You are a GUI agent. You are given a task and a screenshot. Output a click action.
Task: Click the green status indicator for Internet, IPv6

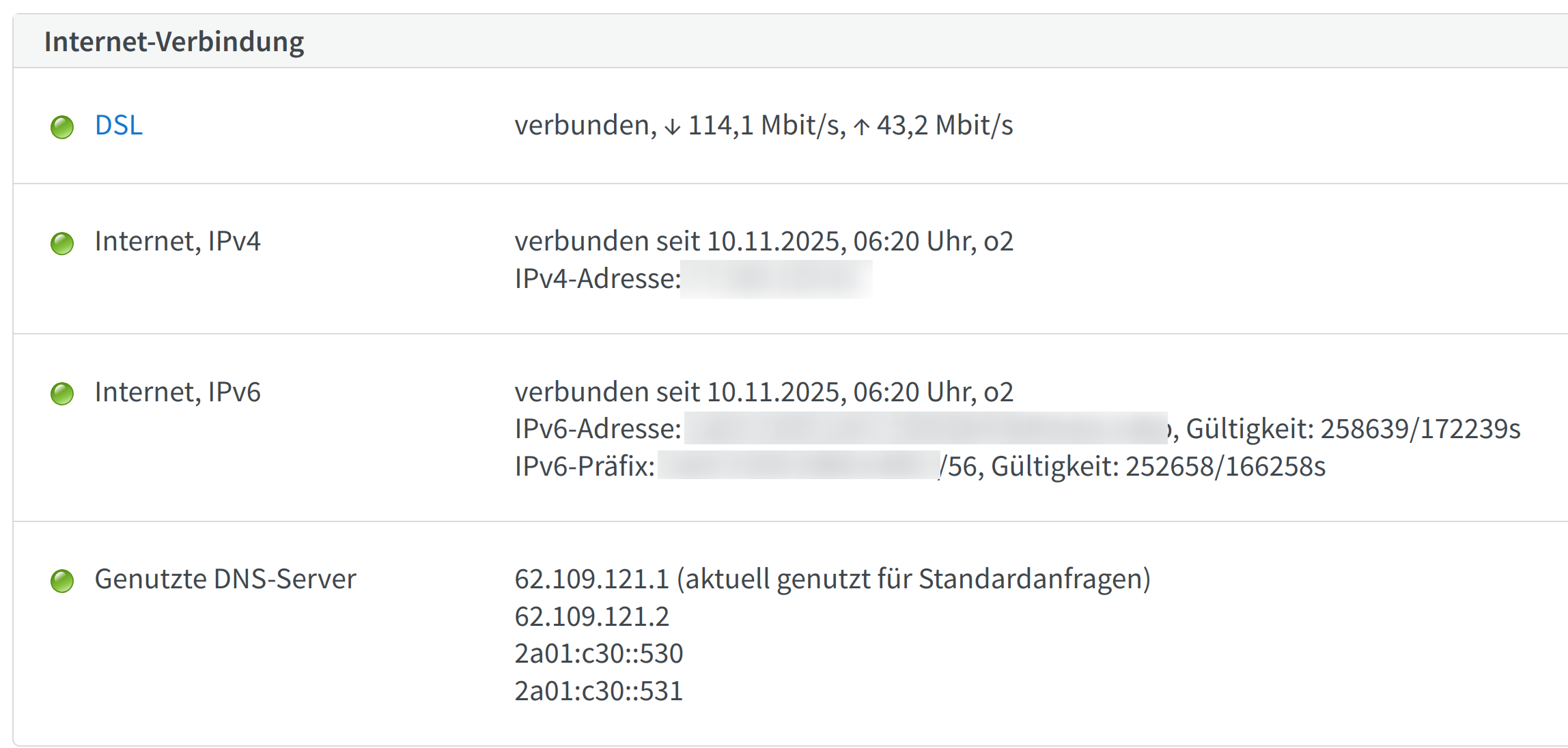62,393
